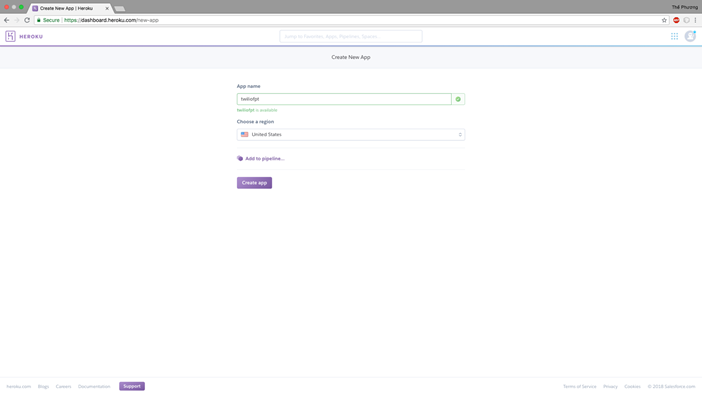
Task: Click the pipeline icon beside Add to pipeline
Action: (240, 159)
